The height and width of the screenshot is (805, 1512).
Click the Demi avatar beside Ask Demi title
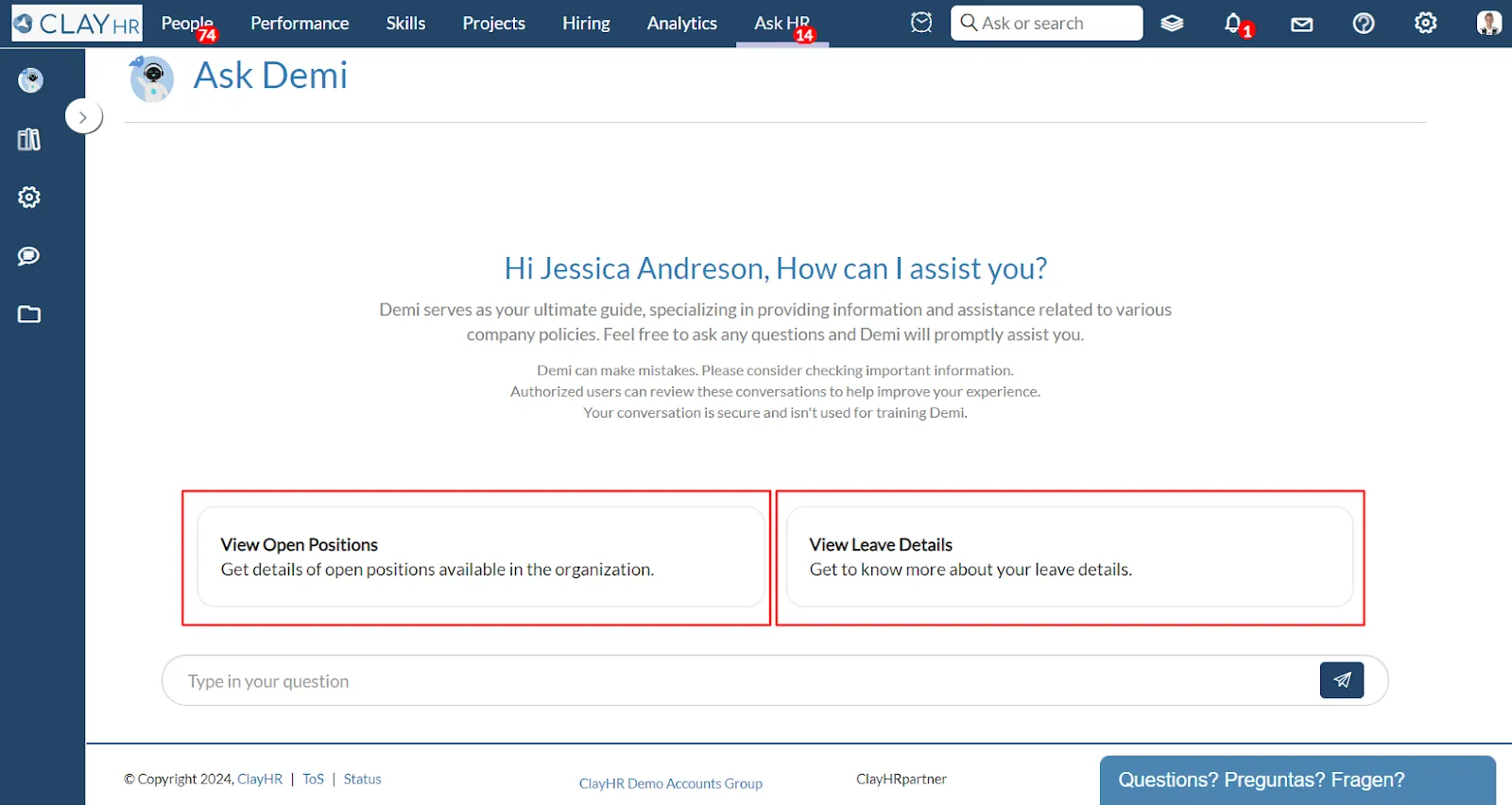point(151,77)
